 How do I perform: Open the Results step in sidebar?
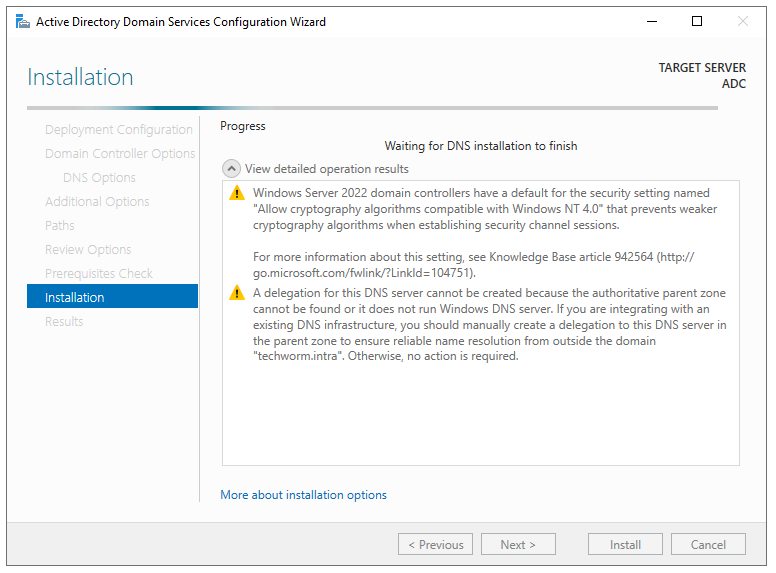pos(64,322)
